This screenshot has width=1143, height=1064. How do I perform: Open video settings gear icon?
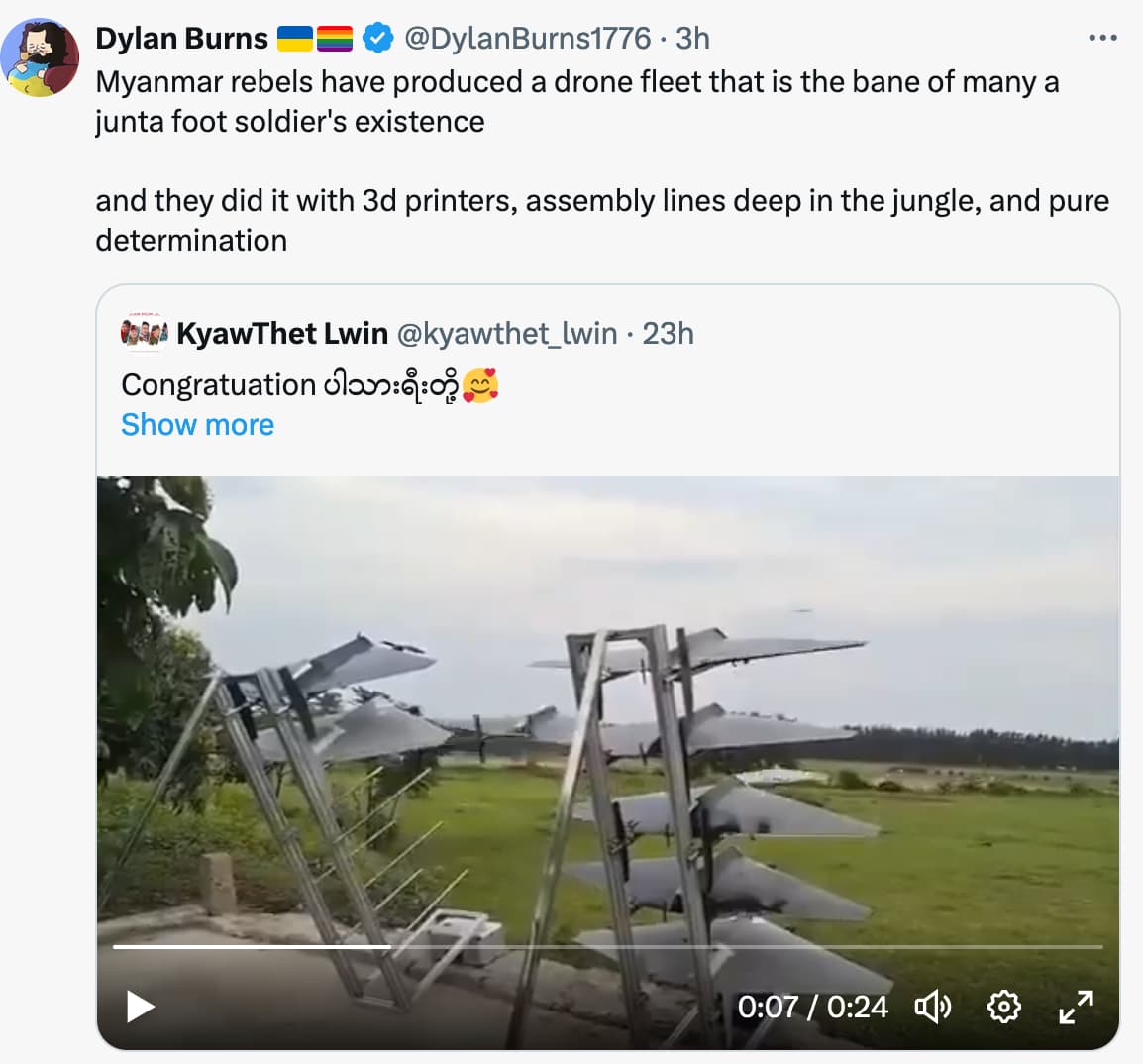click(x=1003, y=1008)
